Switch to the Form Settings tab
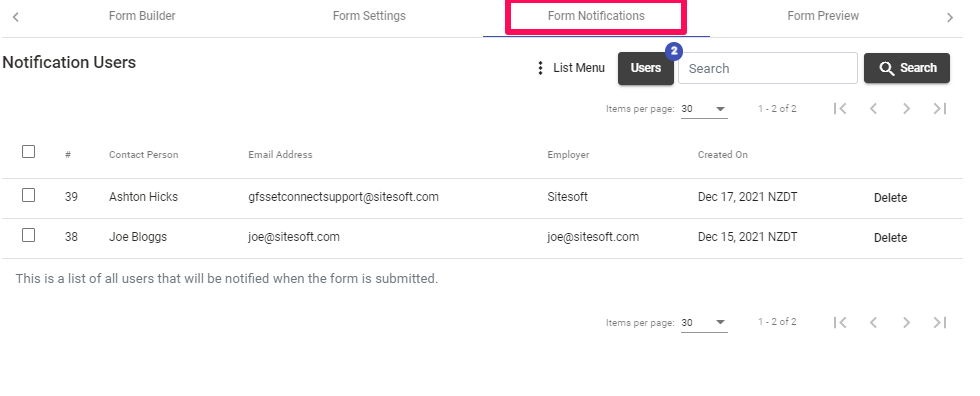 (x=369, y=16)
